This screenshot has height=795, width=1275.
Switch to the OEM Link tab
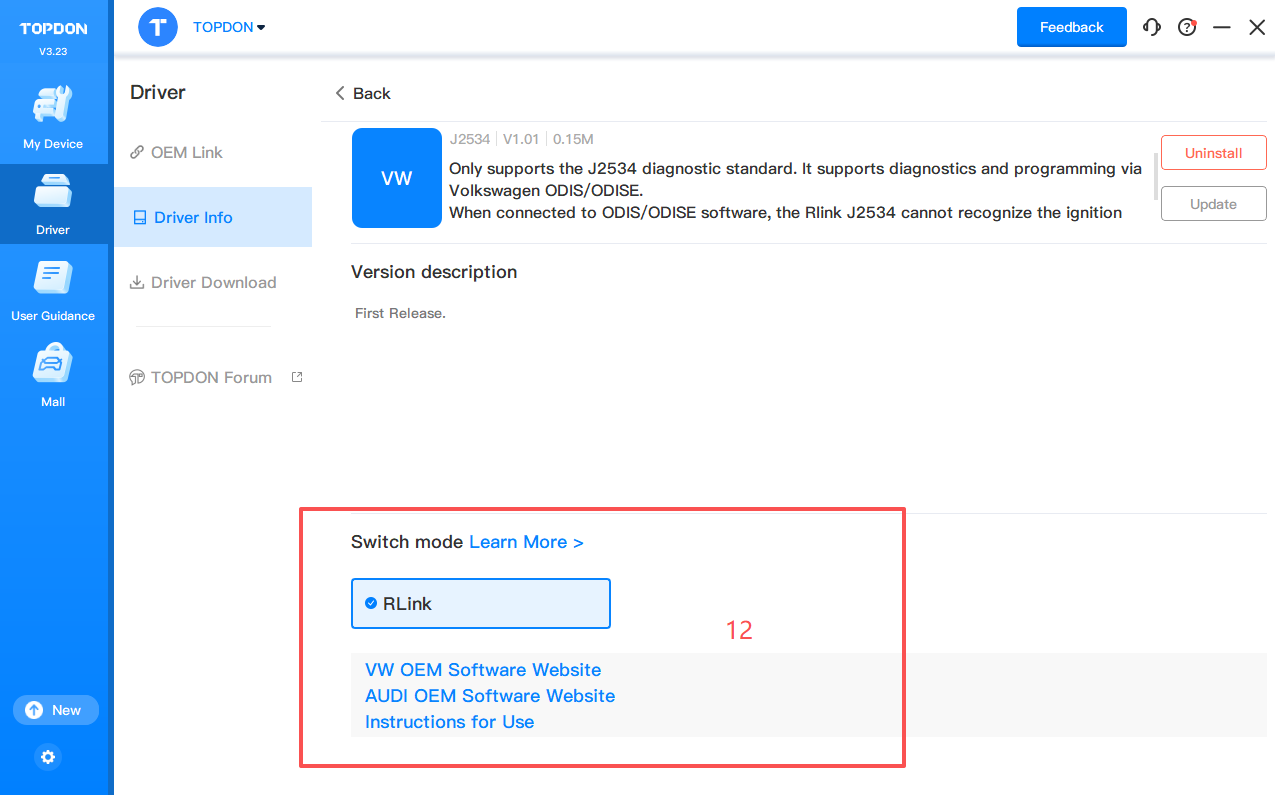(186, 152)
